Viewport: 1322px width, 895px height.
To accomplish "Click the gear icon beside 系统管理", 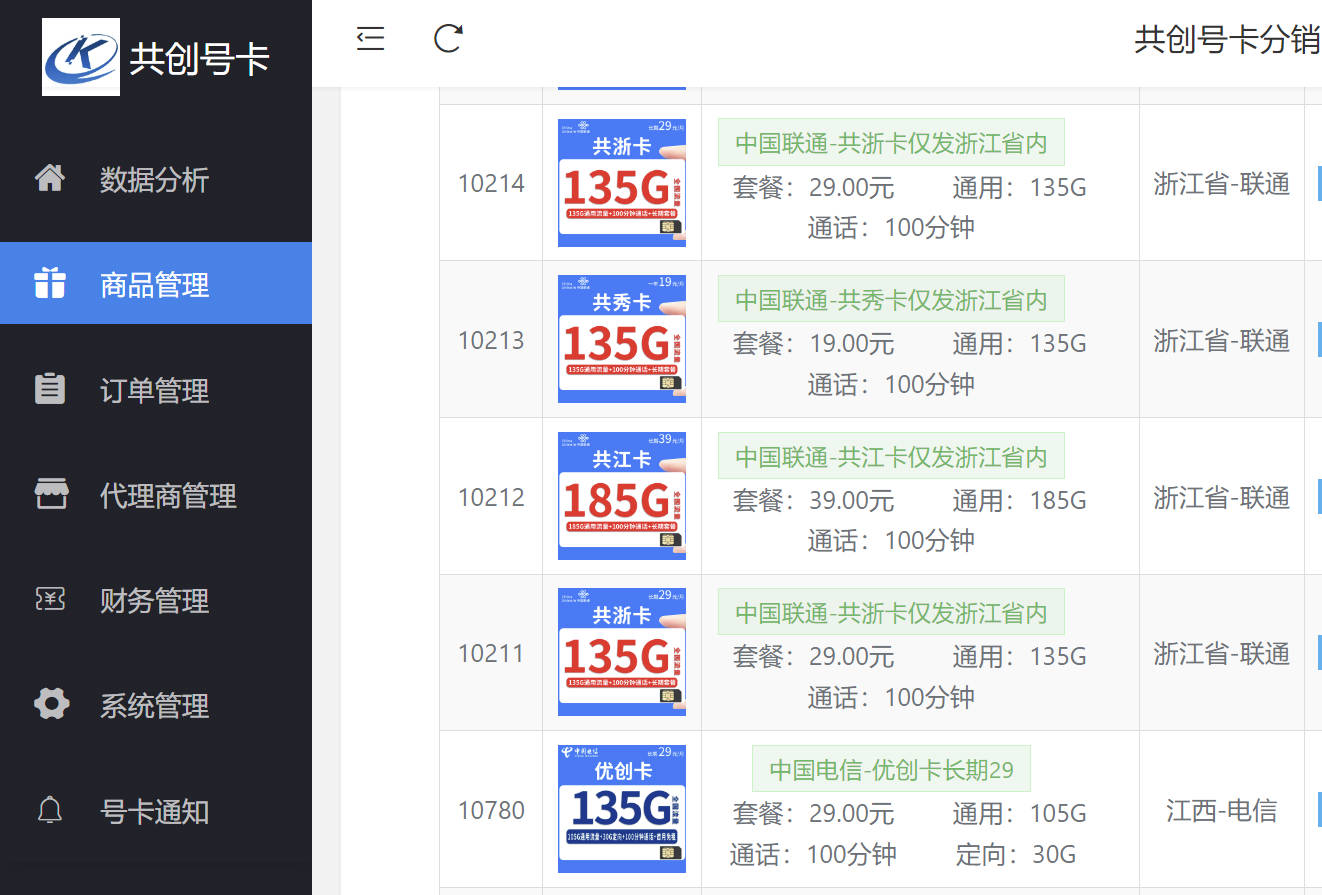I will [x=51, y=704].
